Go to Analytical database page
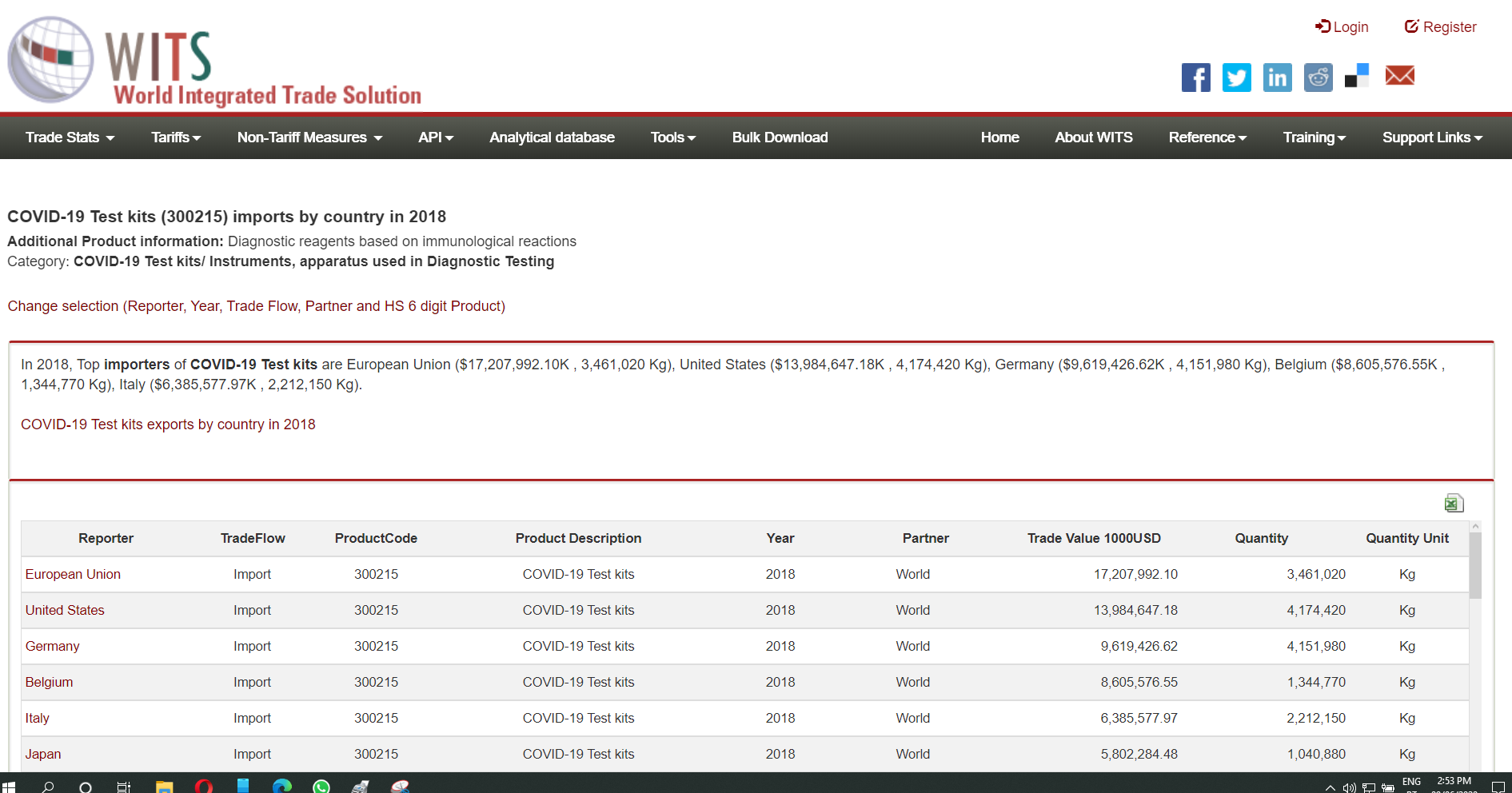Viewport: 1512px width, 793px height. [x=552, y=137]
